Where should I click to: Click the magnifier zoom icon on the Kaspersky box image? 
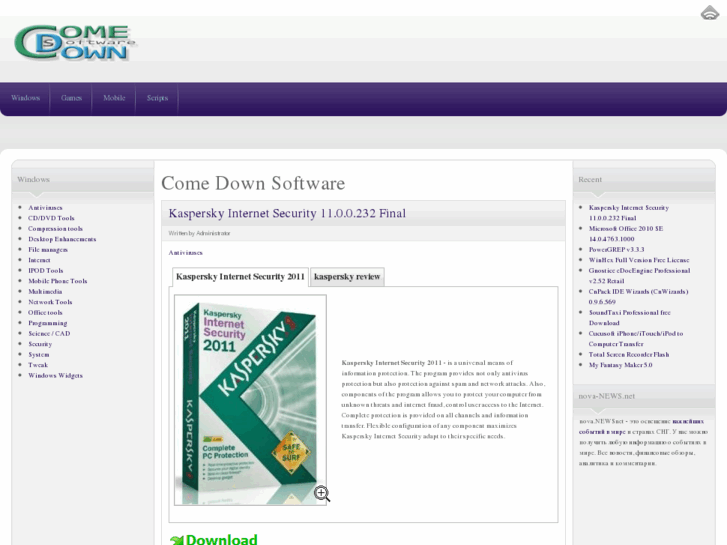click(x=322, y=494)
